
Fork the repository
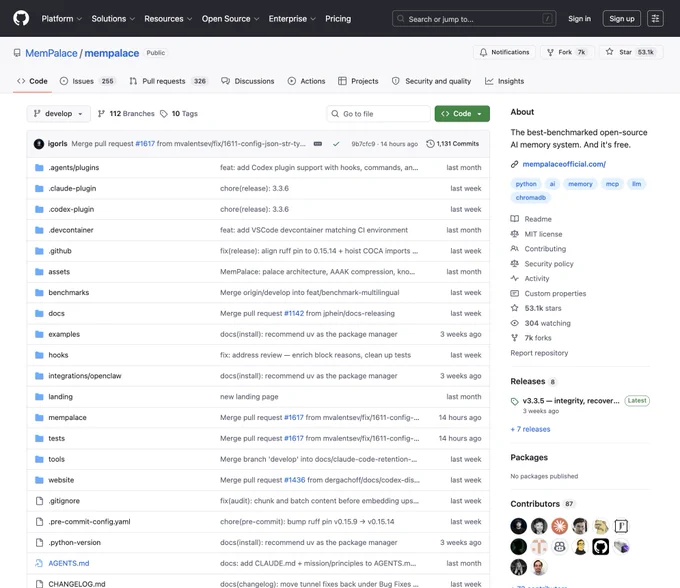[x=566, y=52]
